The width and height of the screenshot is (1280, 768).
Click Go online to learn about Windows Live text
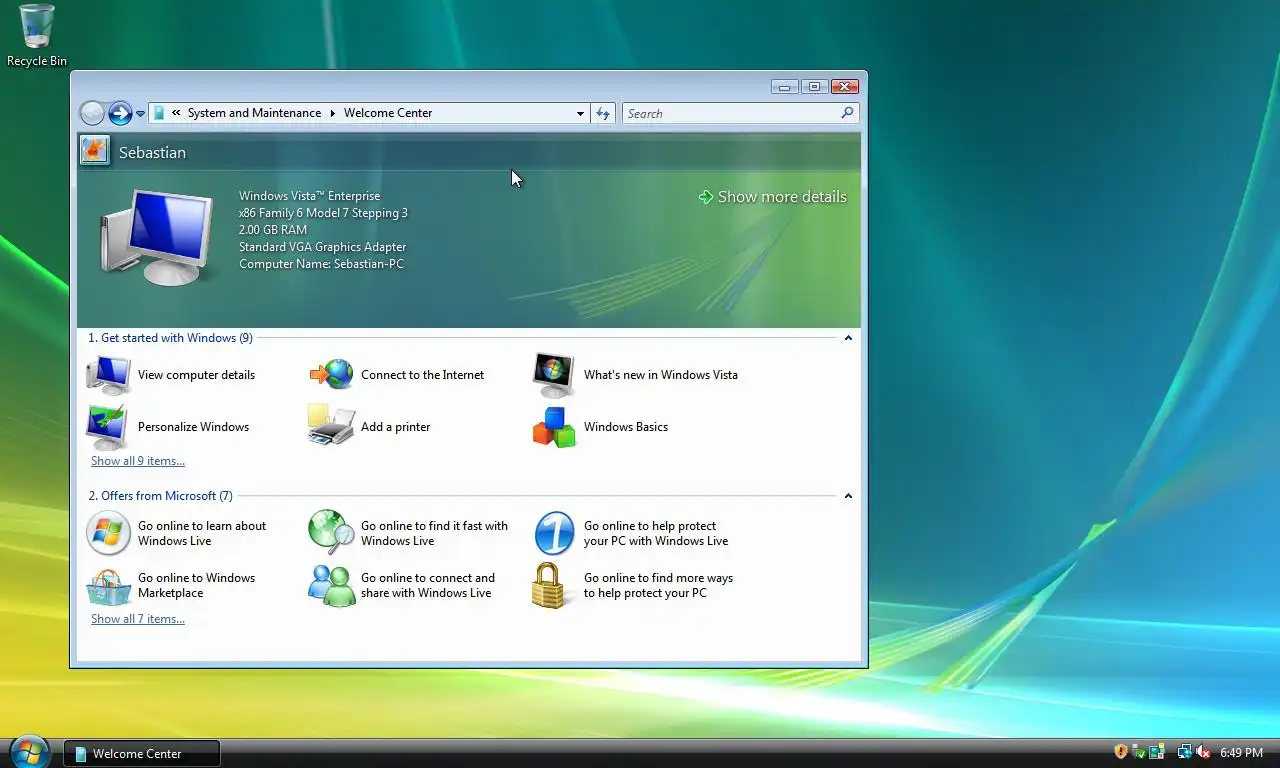pyautogui.click(x=202, y=533)
